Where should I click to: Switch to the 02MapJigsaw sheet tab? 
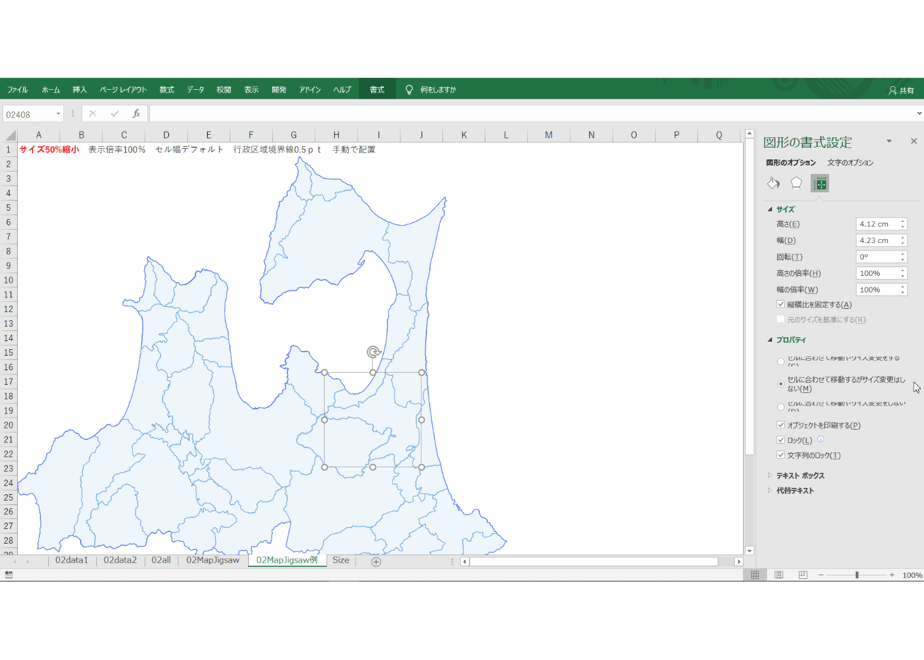213,560
